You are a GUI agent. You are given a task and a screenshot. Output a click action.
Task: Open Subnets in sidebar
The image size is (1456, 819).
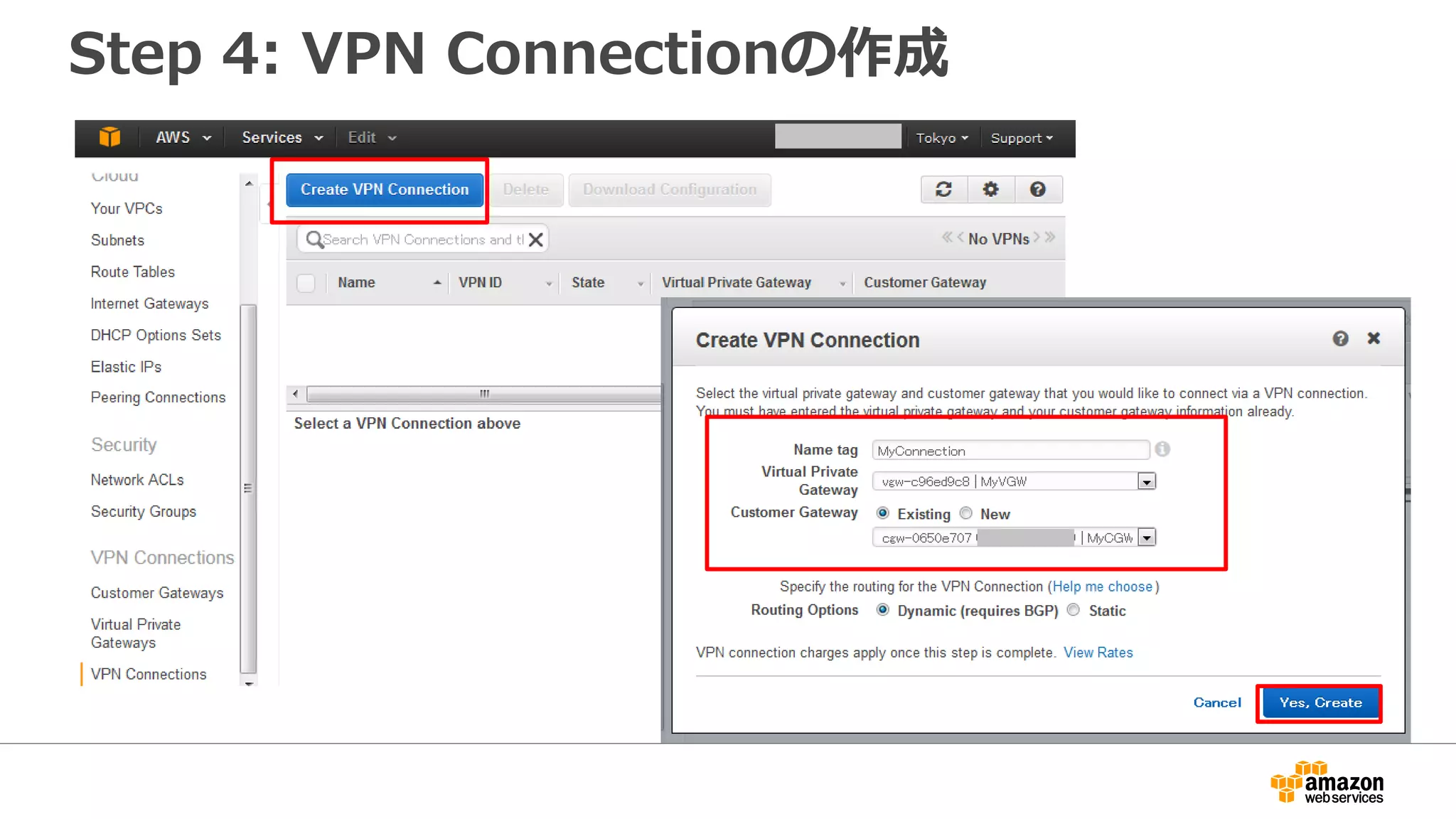click(x=117, y=240)
